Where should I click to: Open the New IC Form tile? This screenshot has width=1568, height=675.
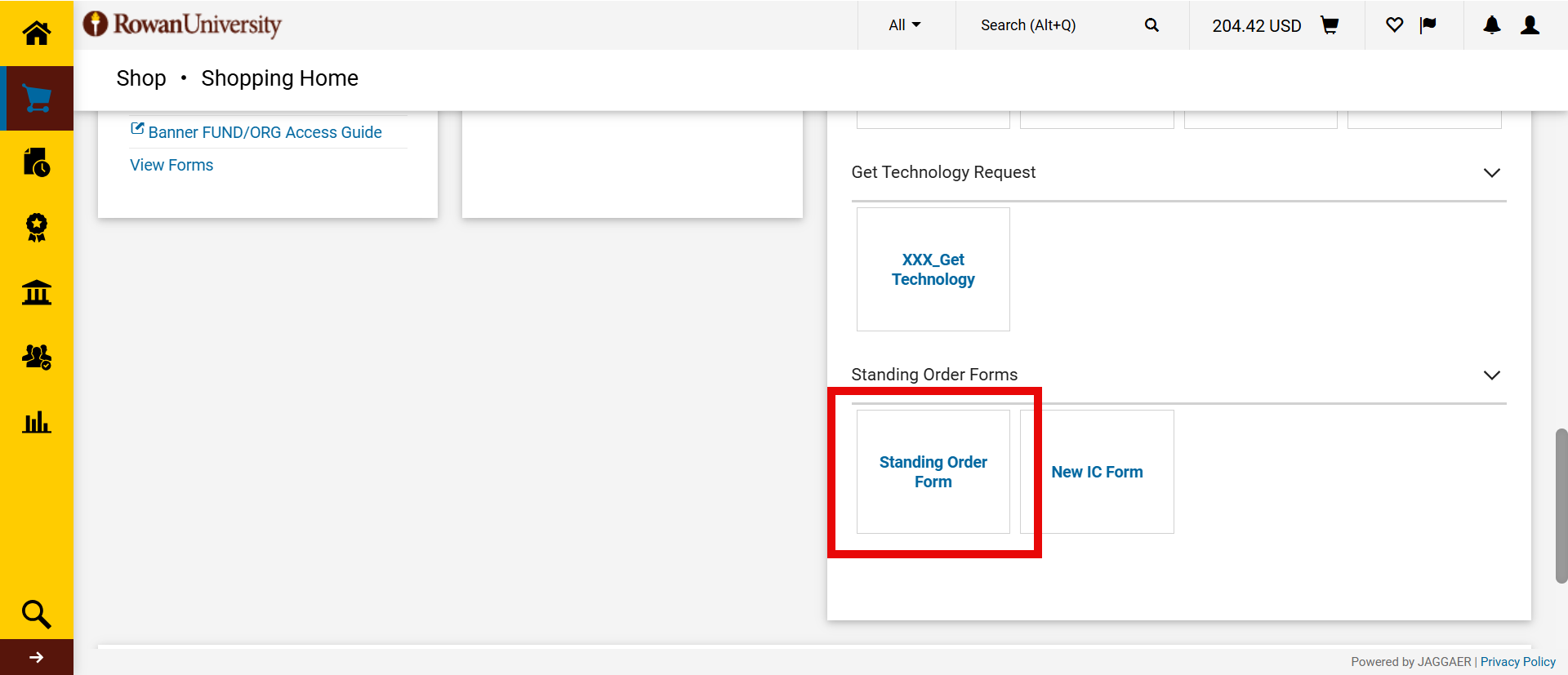[x=1097, y=472]
